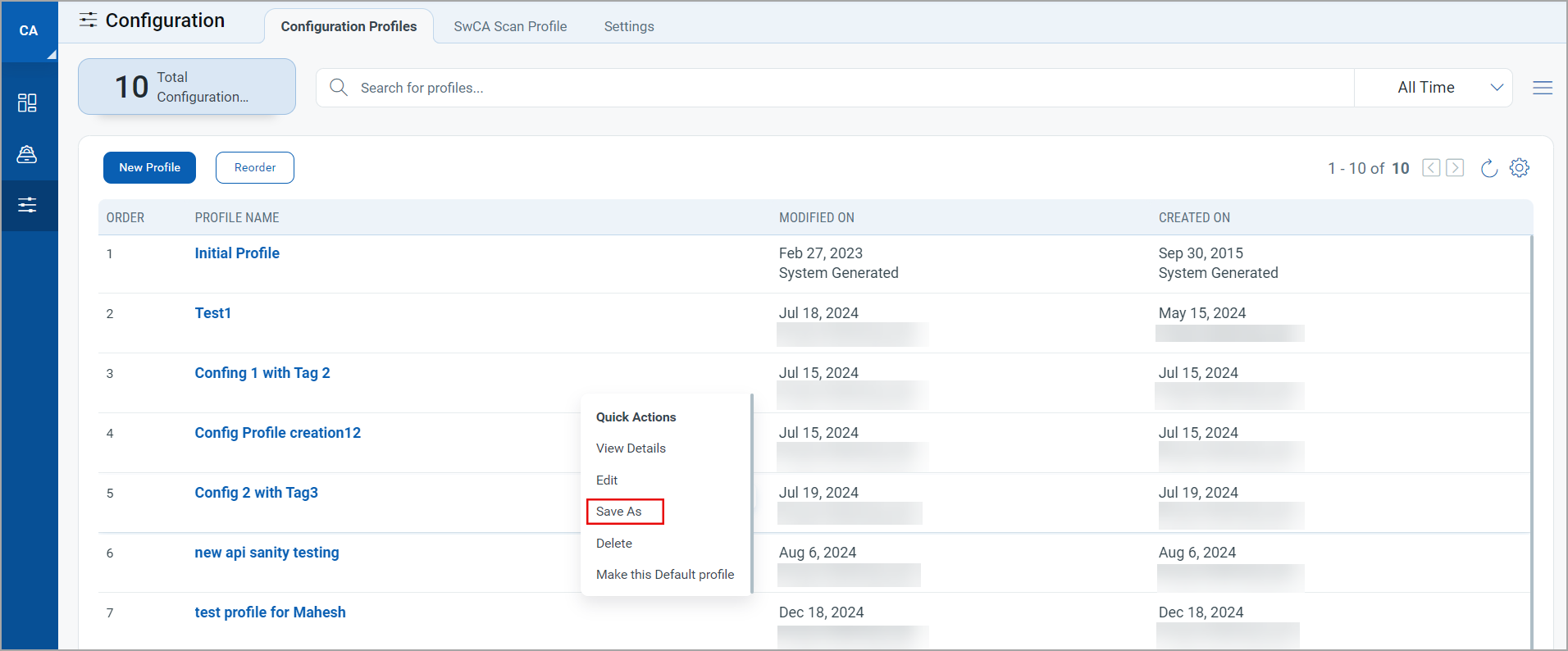Open Config 2 with Tag3 profile

256,493
